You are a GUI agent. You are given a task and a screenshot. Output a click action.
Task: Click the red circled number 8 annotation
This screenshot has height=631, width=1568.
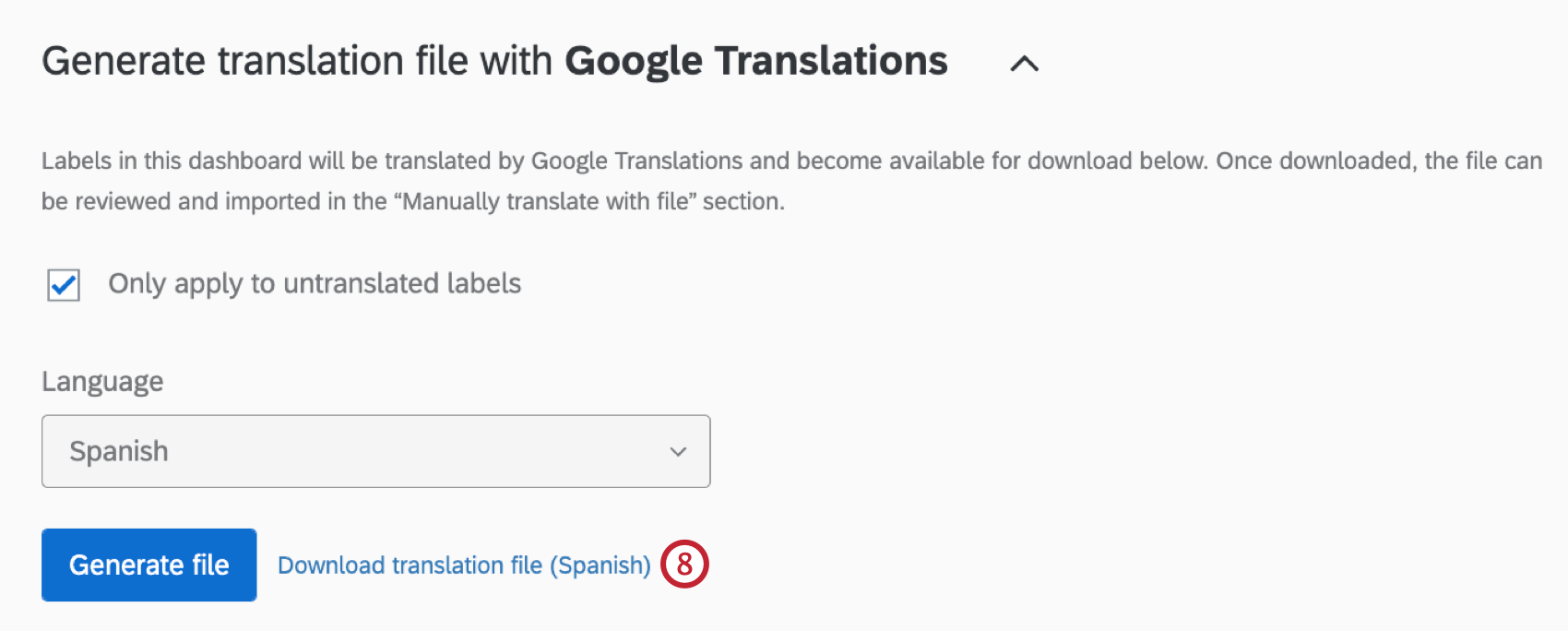click(x=687, y=565)
